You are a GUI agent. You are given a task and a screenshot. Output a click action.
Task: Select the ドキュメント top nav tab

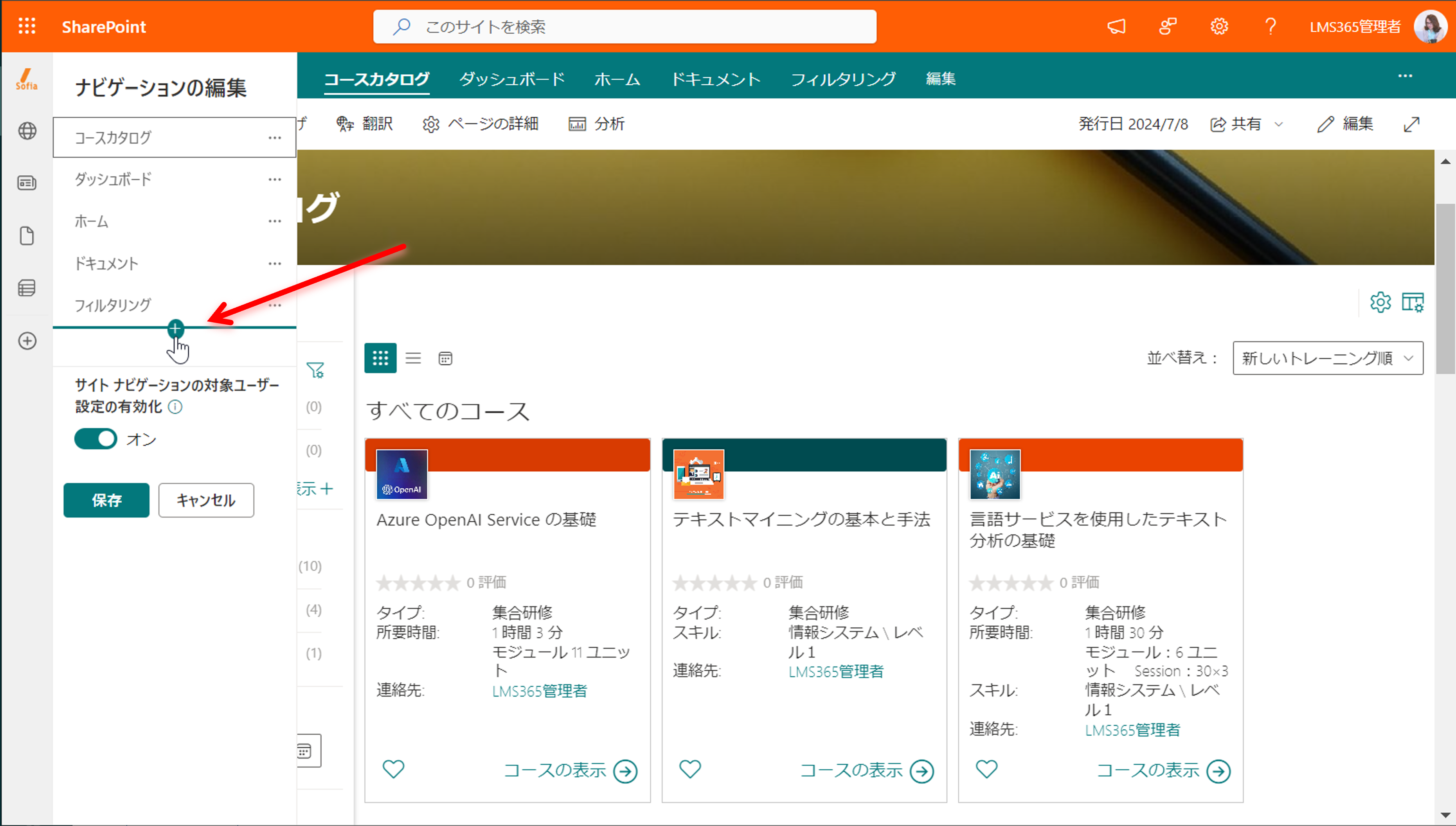tap(716, 79)
